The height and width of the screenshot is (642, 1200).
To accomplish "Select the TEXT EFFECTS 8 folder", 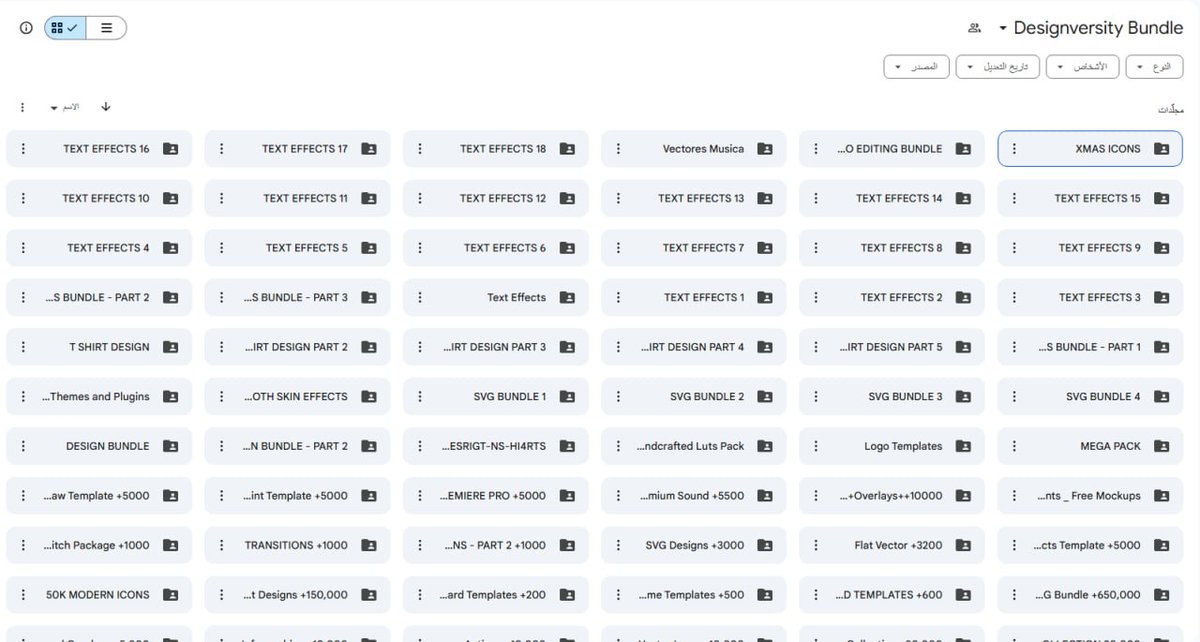I will click(x=892, y=248).
